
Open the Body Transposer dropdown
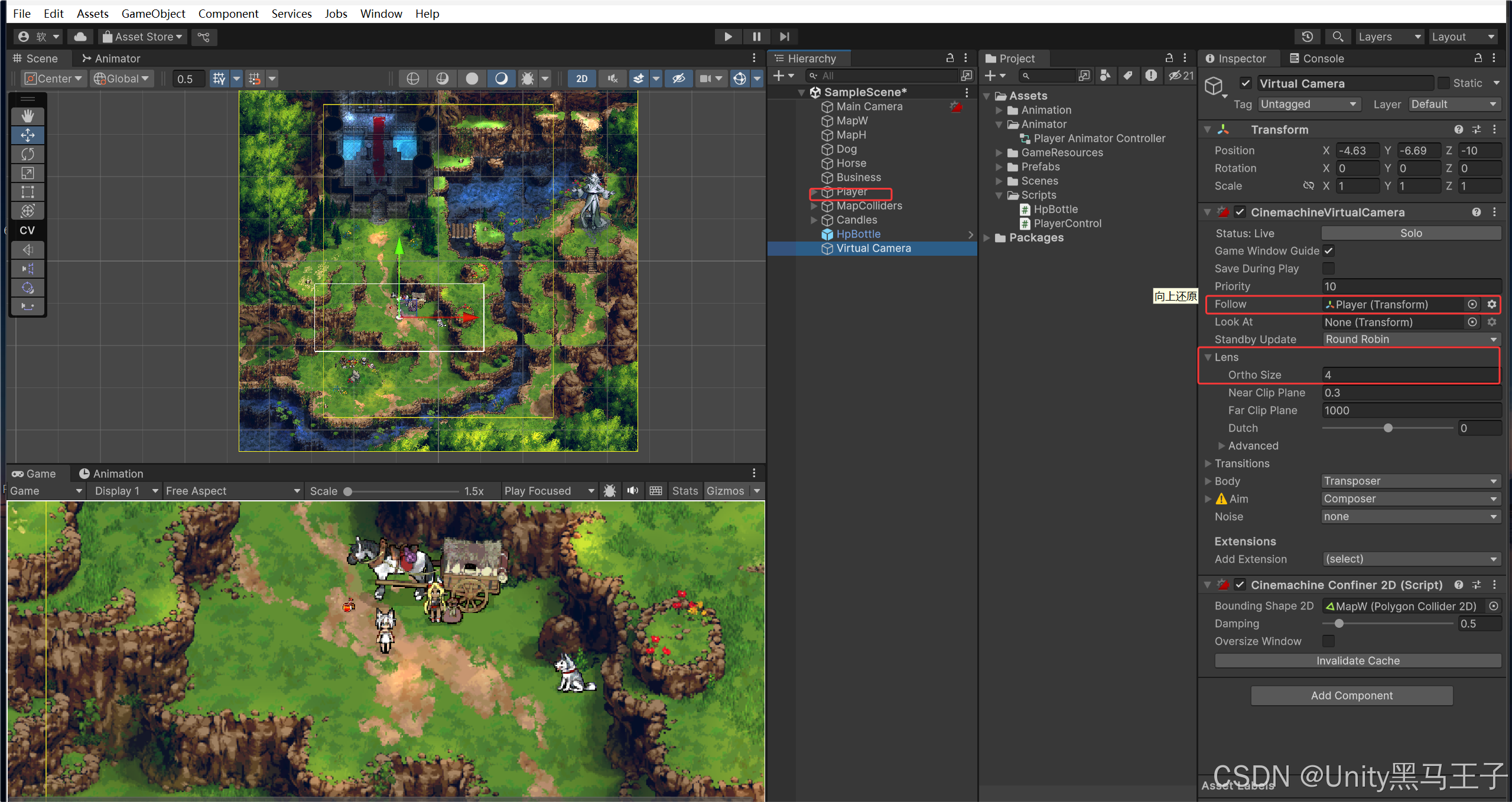pyautogui.click(x=1411, y=481)
